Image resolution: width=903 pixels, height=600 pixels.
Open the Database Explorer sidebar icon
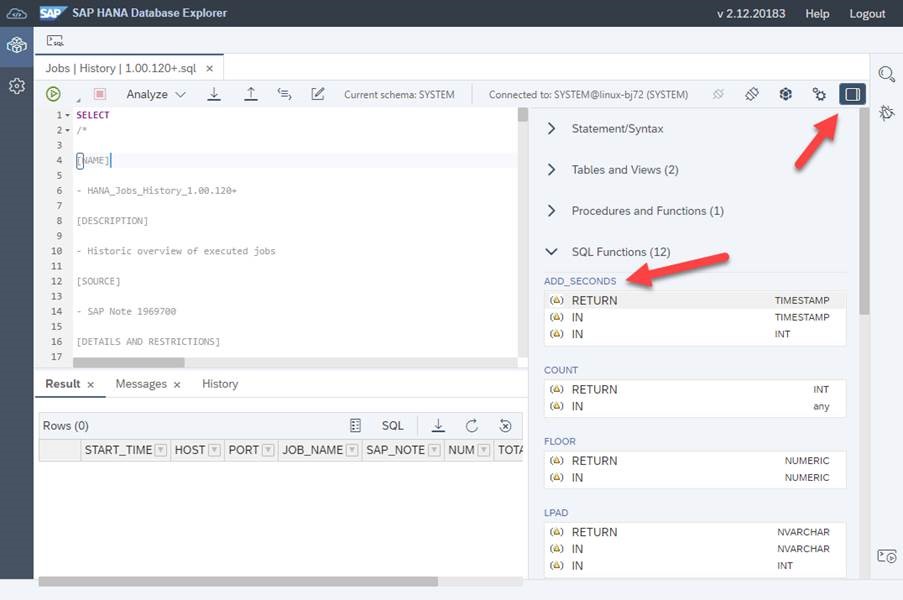click(x=17, y=45)
